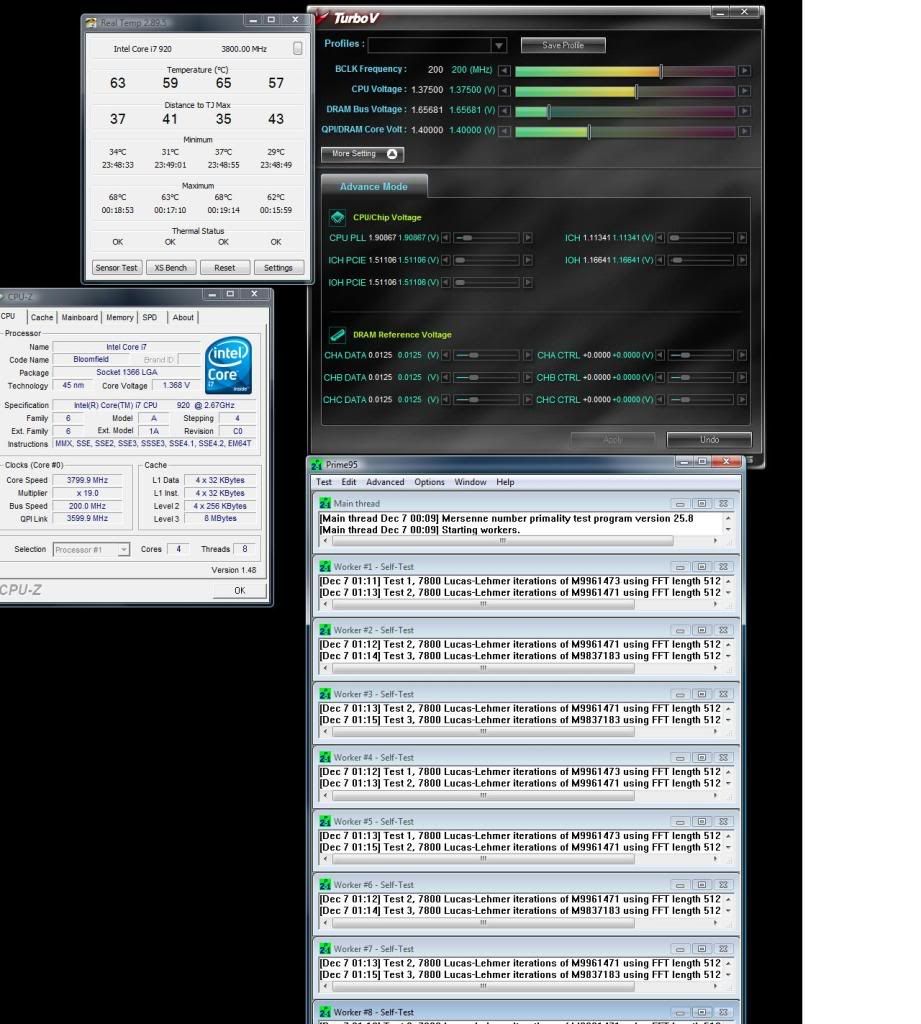This screenshot has width=921, height=1024.
Task: Click CHC CTRL increase arrow
Action: [742, 400]
